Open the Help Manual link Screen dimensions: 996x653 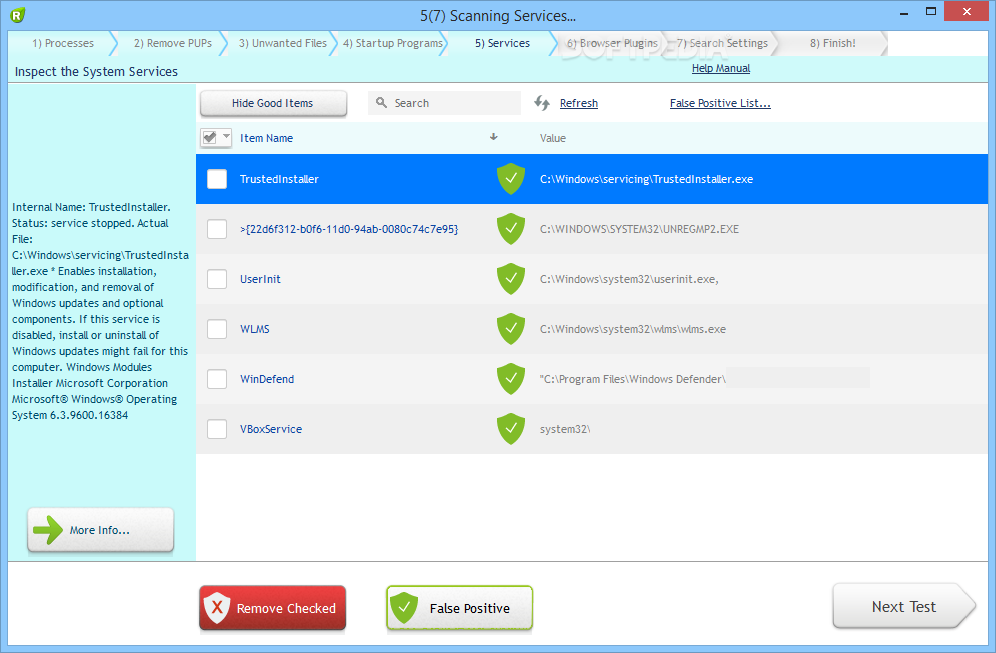[x=721, y=68]
